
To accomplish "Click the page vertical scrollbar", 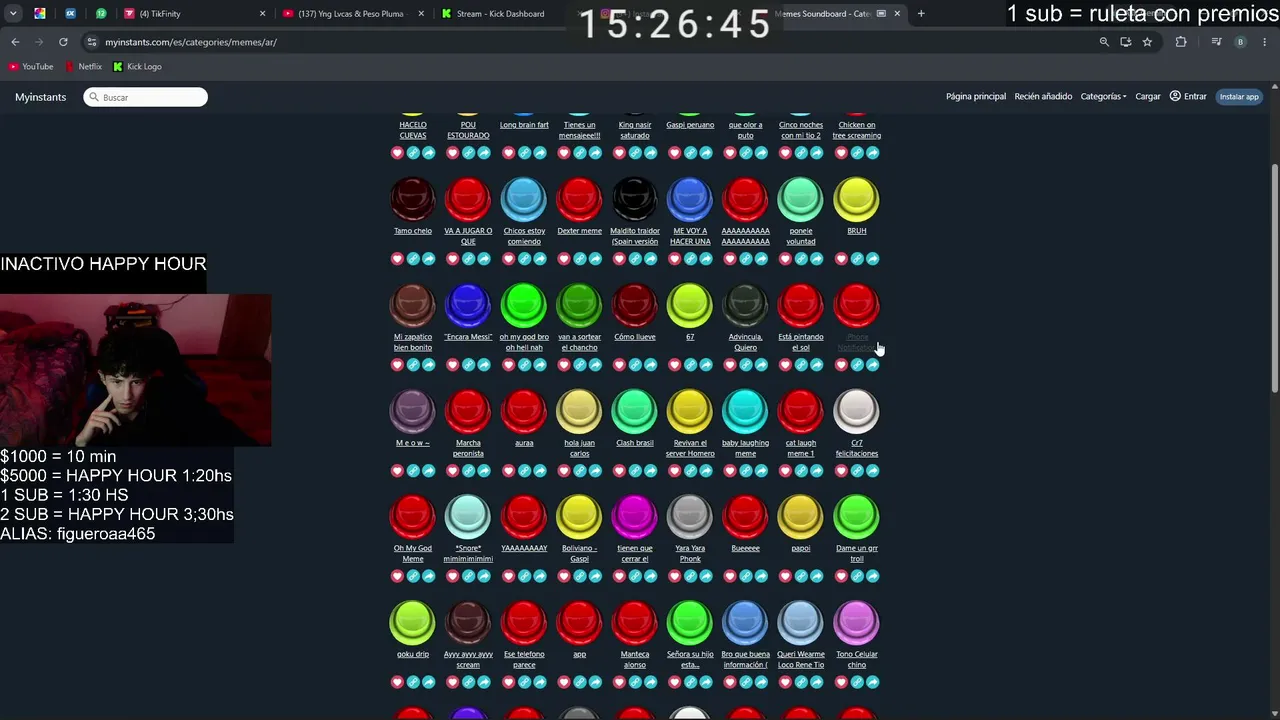I will [x=1274, y=278].
